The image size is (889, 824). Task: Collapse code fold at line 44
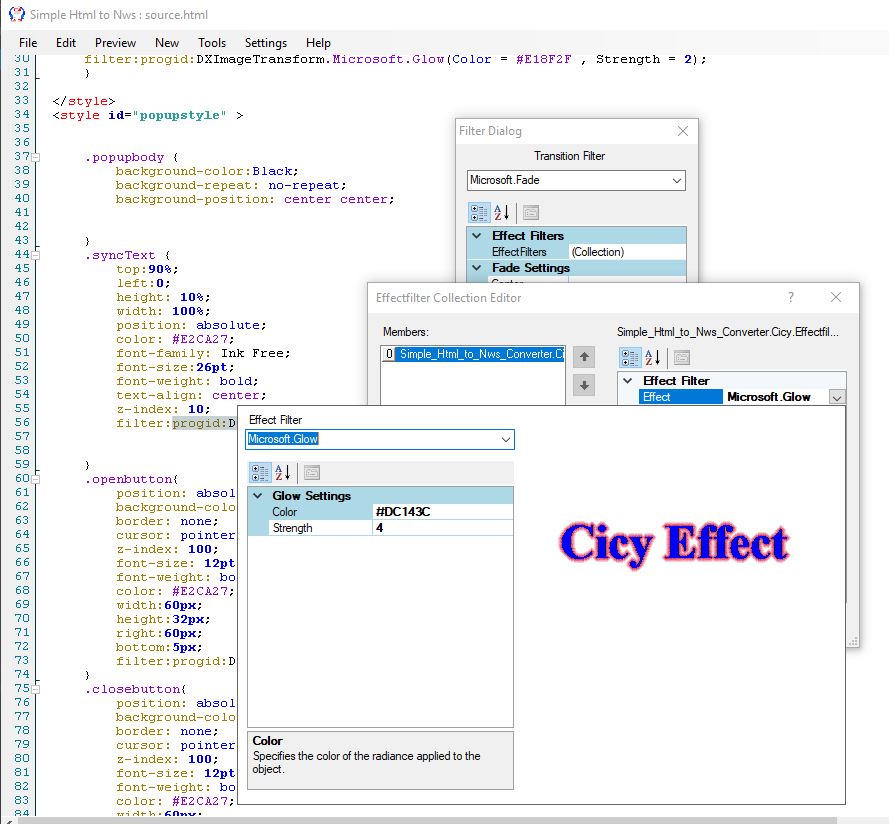(x=36, y=255)
